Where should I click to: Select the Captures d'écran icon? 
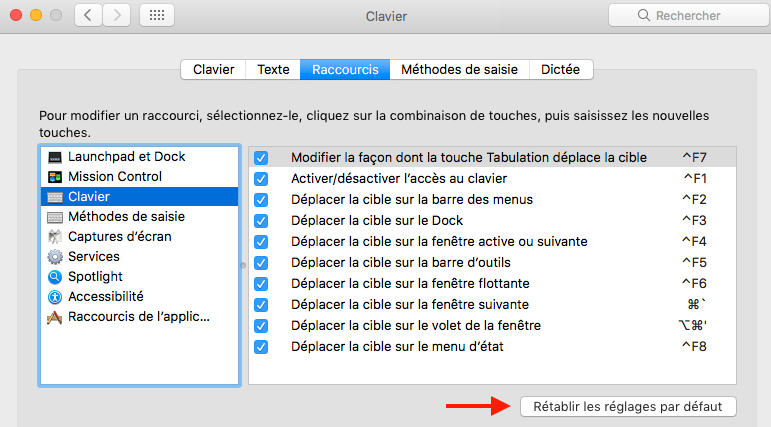pyautogui.click(x=54, y=237)
